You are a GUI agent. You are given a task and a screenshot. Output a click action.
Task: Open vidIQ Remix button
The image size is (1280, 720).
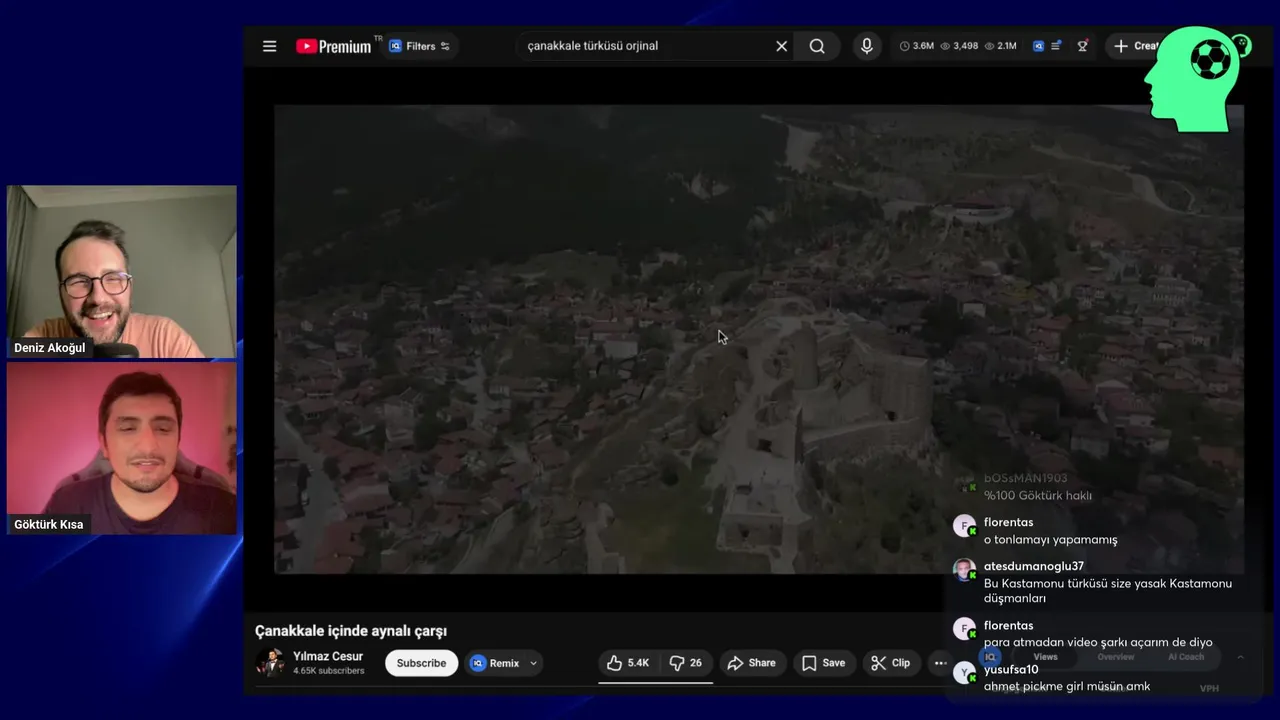pos(495,663)
